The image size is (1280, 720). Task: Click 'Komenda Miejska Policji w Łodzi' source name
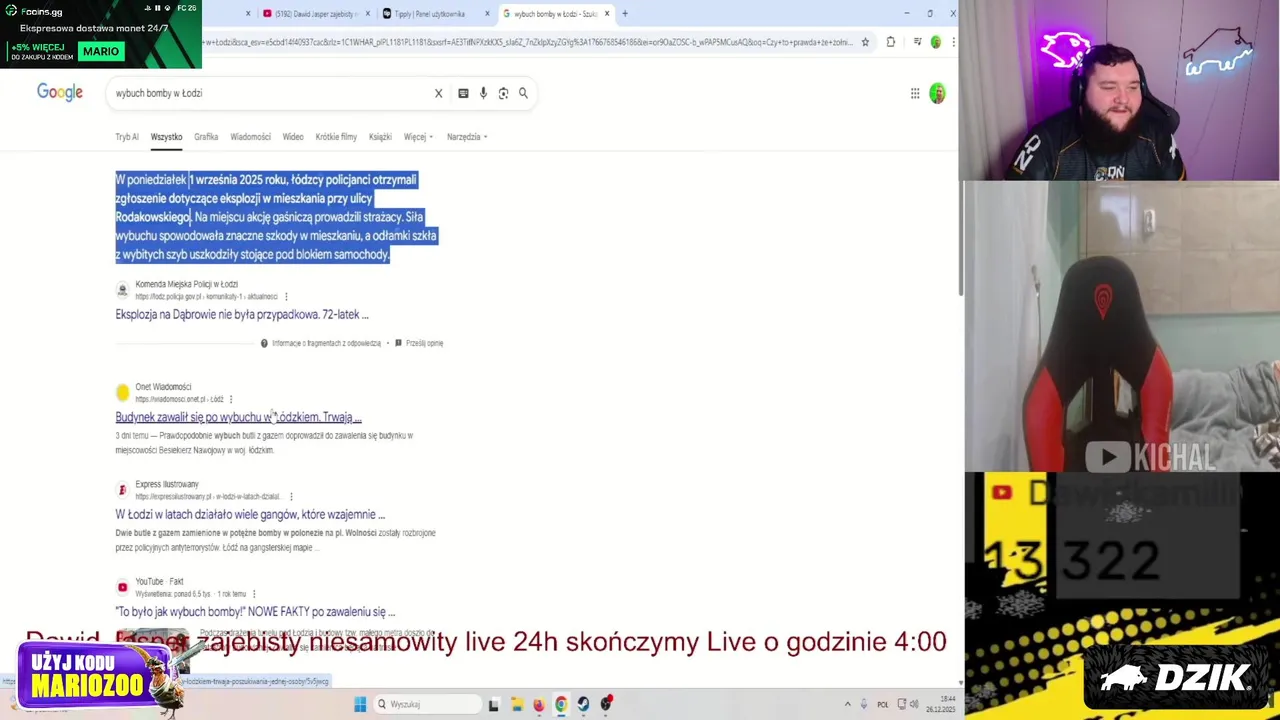tap(187, 285)
